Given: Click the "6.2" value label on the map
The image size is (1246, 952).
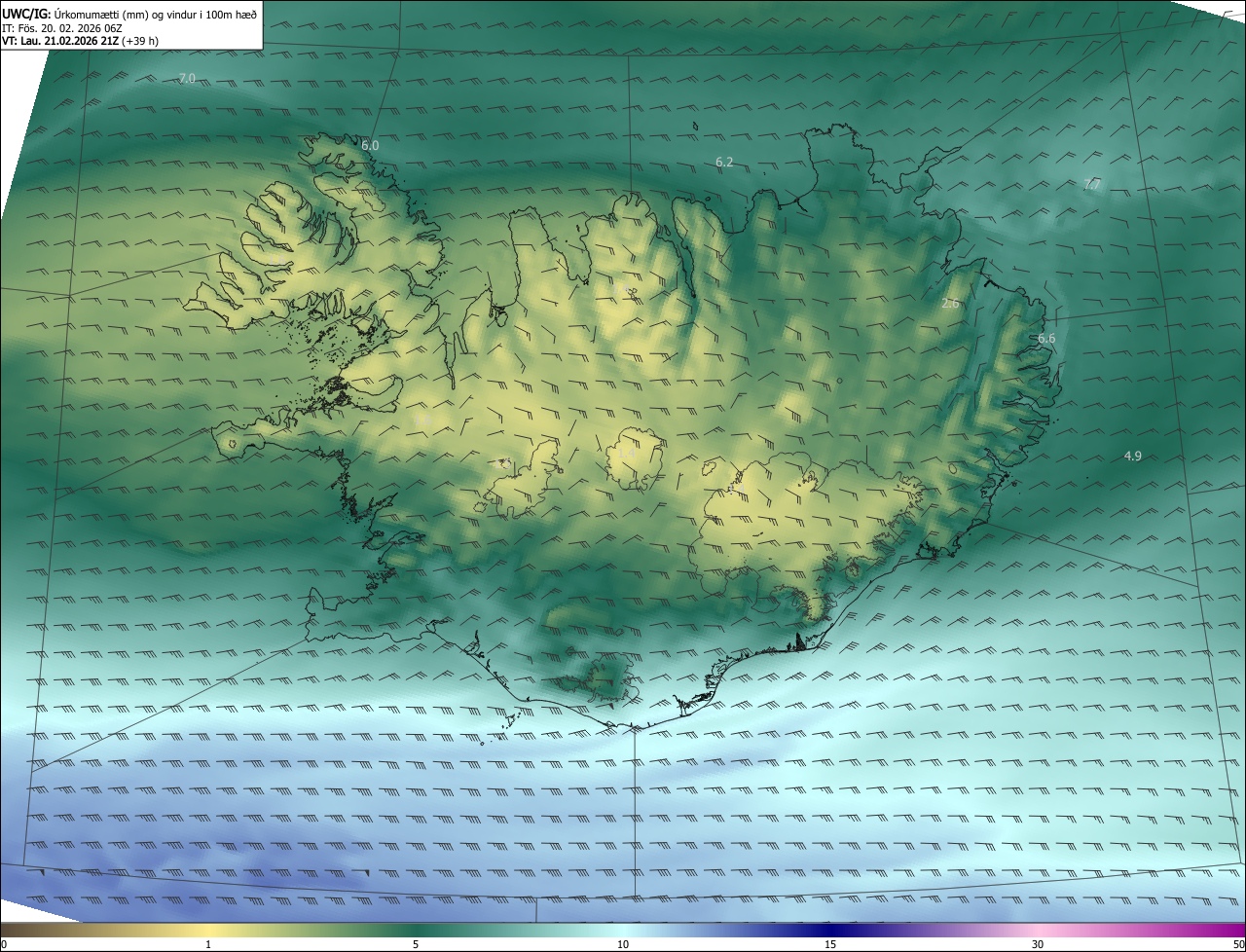Looking at the screenshot, I should (x=724, y=163).
